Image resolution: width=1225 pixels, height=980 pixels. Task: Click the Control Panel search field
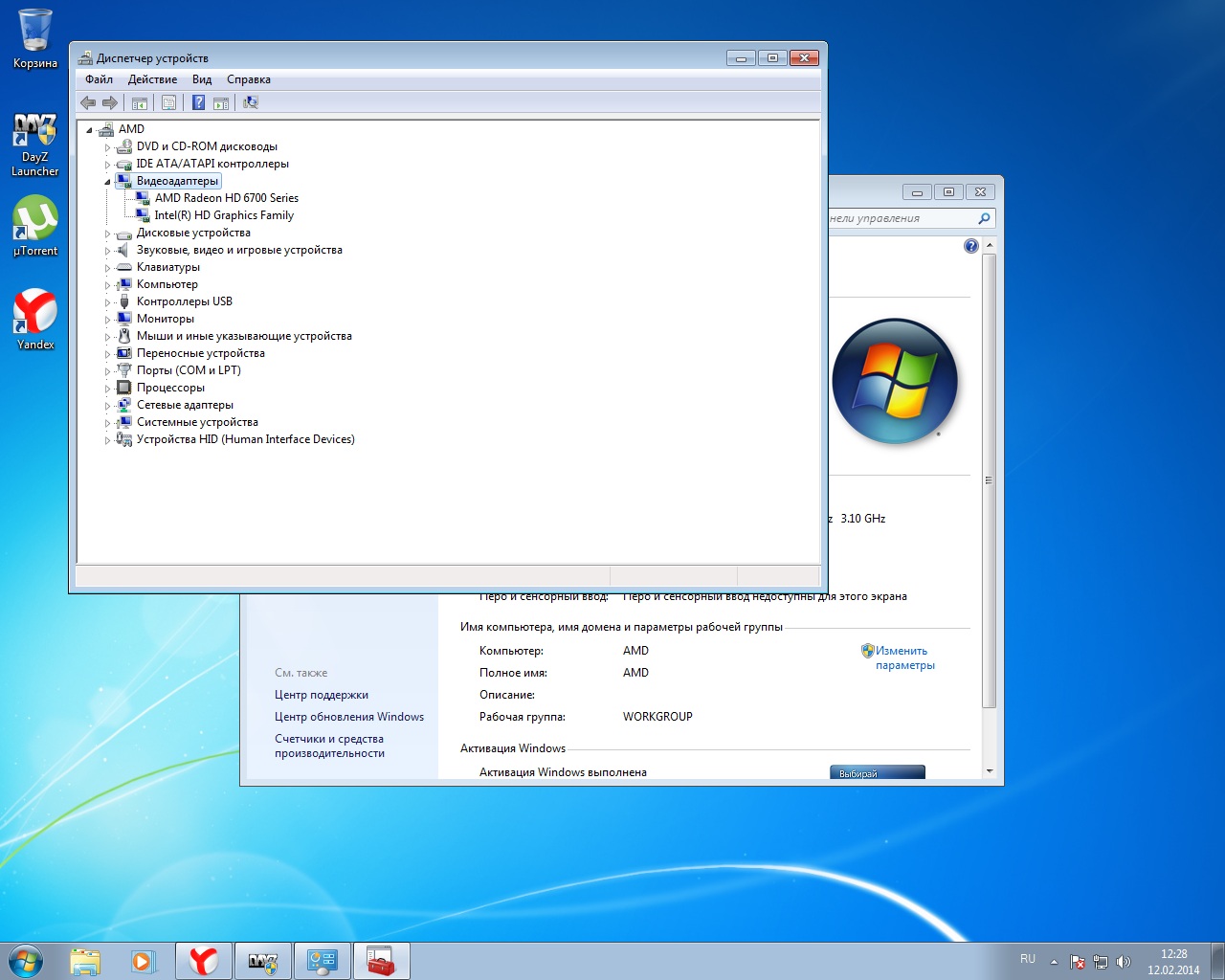coord(900,218)
